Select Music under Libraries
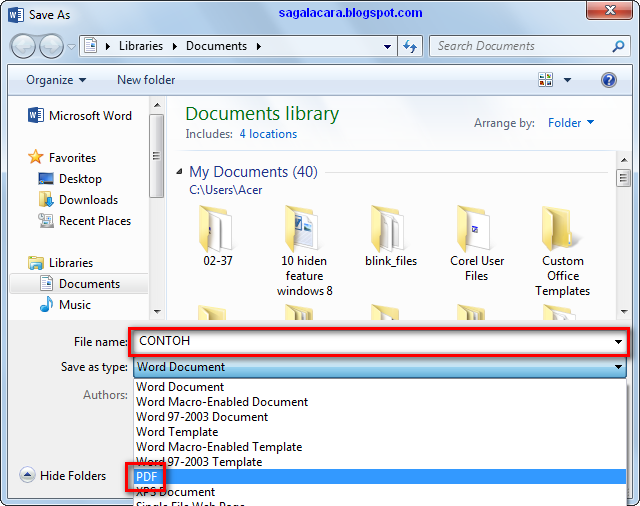The width and height of the screenshot is (640, 506). point(65,305)
